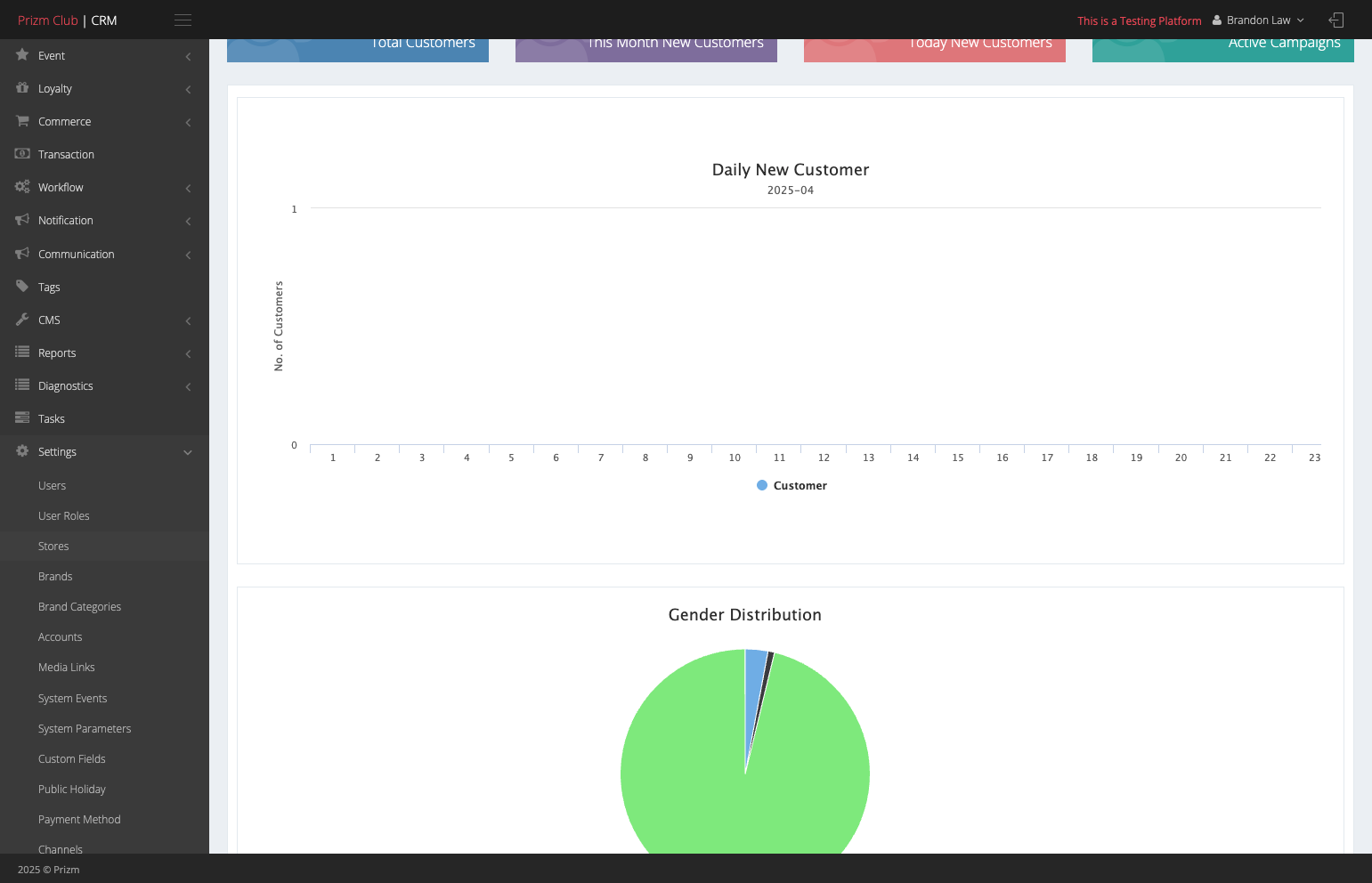The height and width of the screenshot is (883, 1372).
Task: Click the megaphone icon beside Communication
Action: click(22, 254)
